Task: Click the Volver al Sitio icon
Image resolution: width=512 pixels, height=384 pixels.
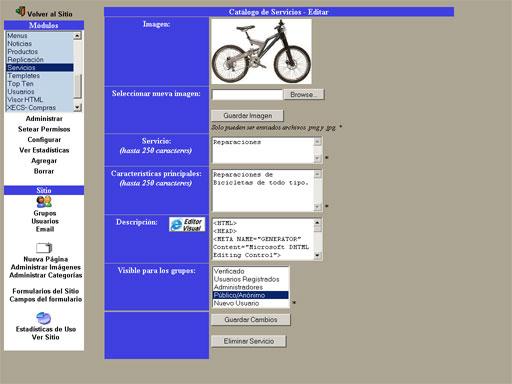Action: point(20,11)
